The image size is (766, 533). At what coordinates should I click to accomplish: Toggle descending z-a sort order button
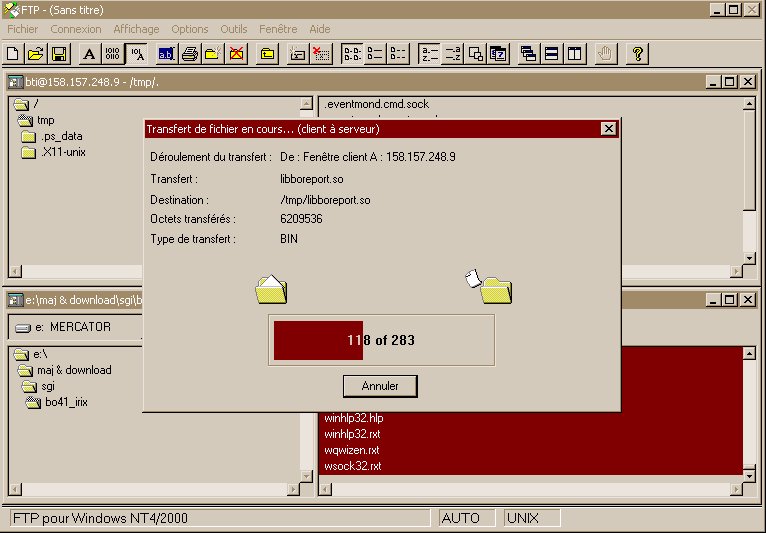(452, 54)
